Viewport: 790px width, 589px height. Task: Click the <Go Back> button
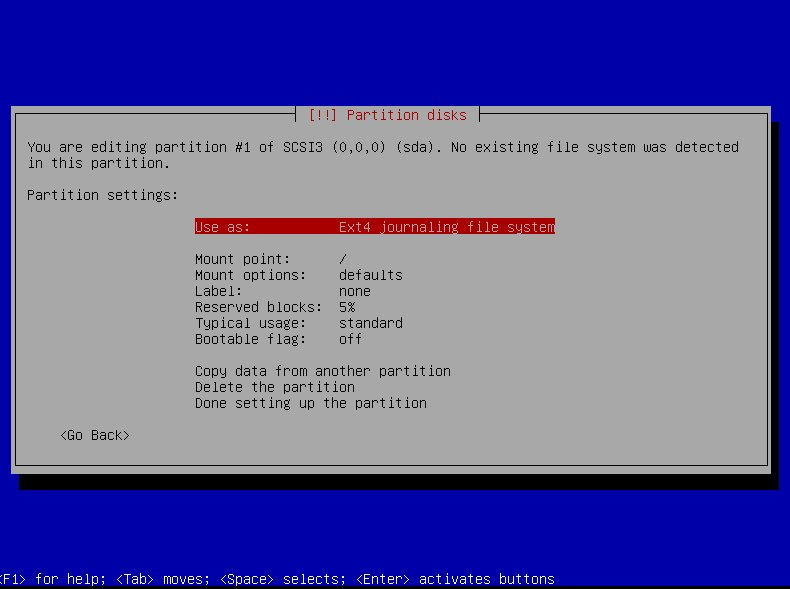(95, 435)
